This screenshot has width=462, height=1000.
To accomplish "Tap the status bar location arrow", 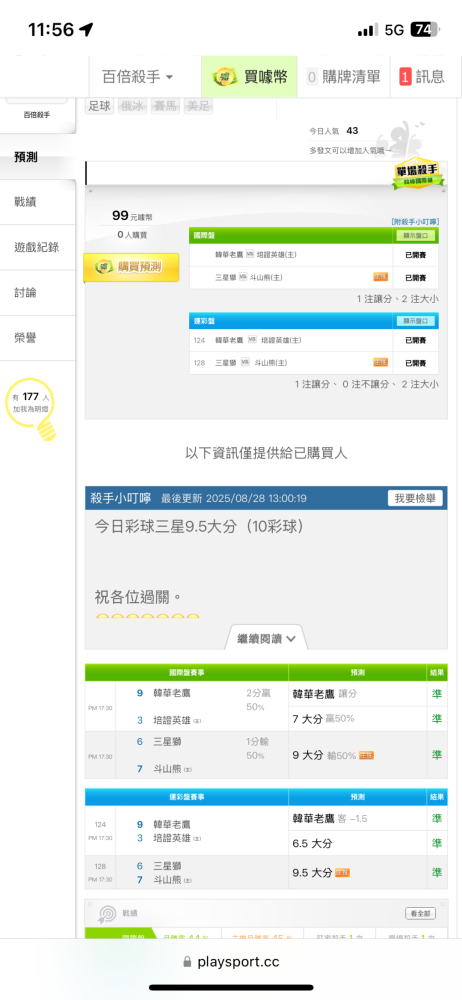I will coord(86,29).
